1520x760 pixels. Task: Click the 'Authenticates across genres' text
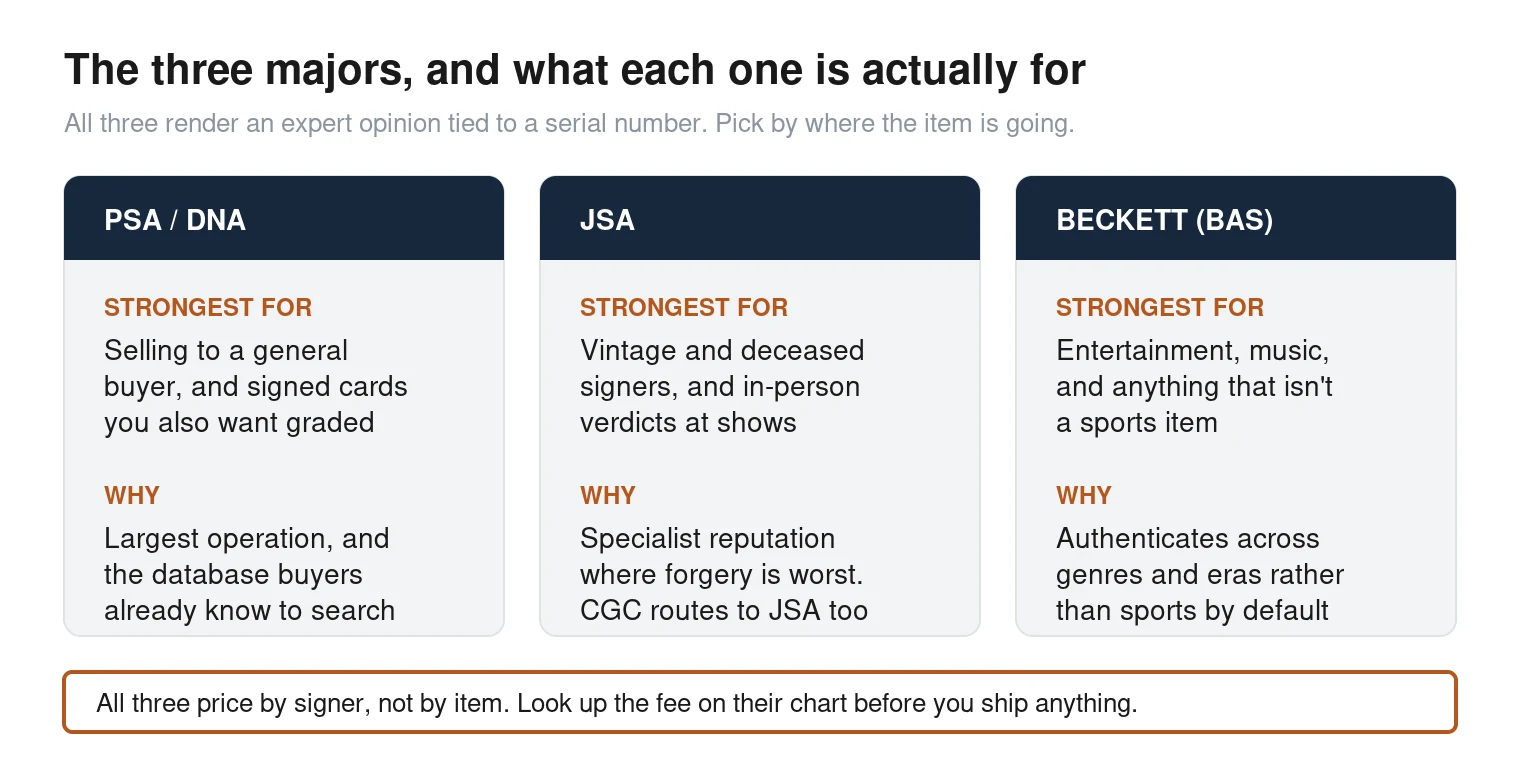tap(1200, 575)
